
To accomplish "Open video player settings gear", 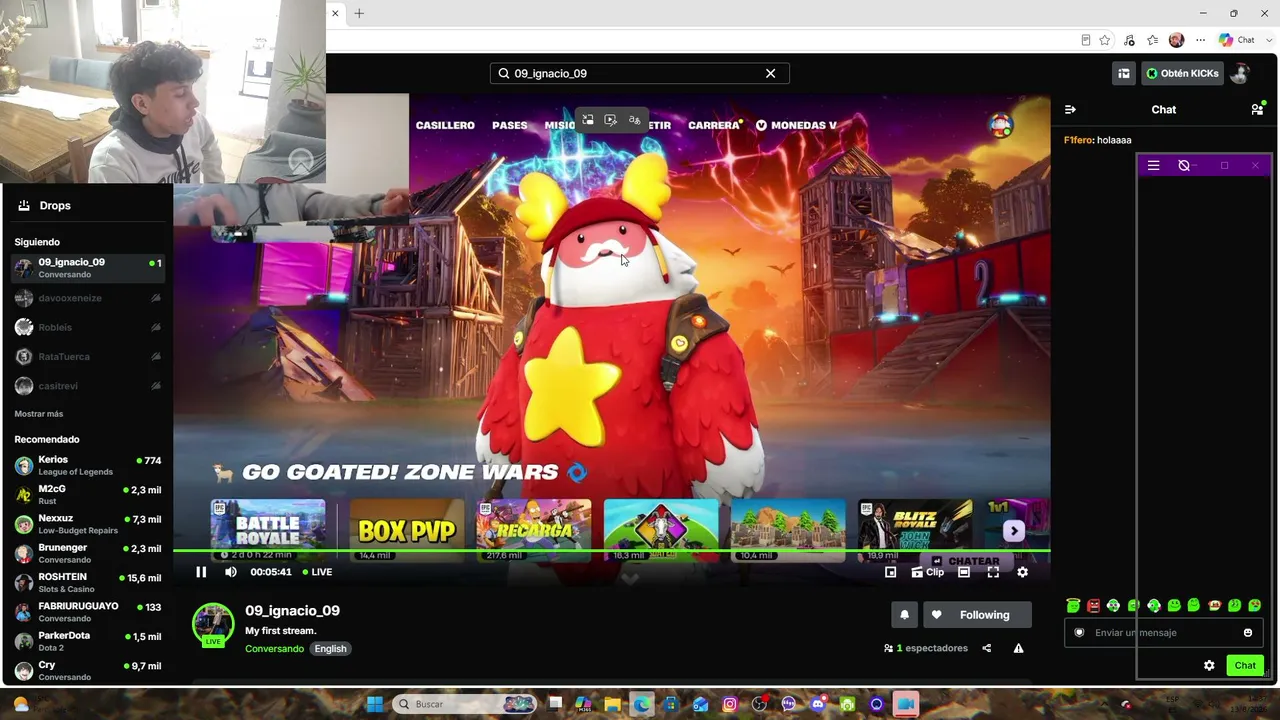I will [1022, 572].
